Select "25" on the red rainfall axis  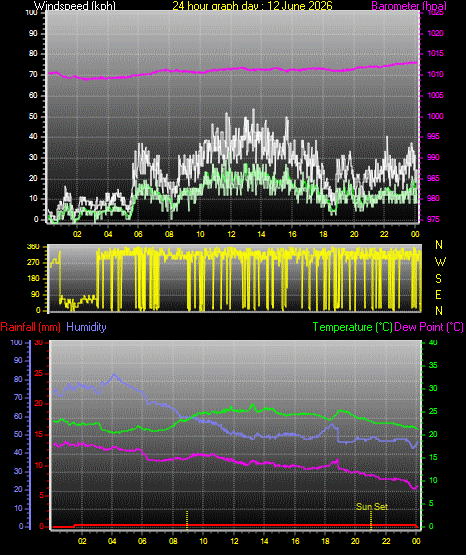tap(39, 373)
